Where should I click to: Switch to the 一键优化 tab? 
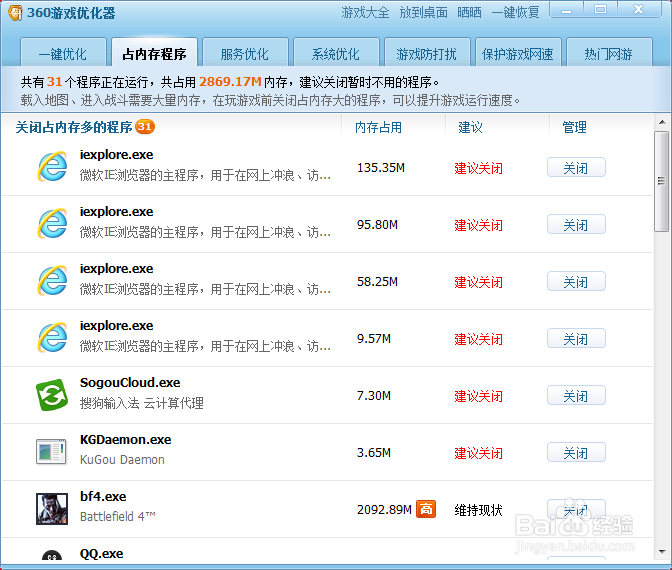[63, 53]
